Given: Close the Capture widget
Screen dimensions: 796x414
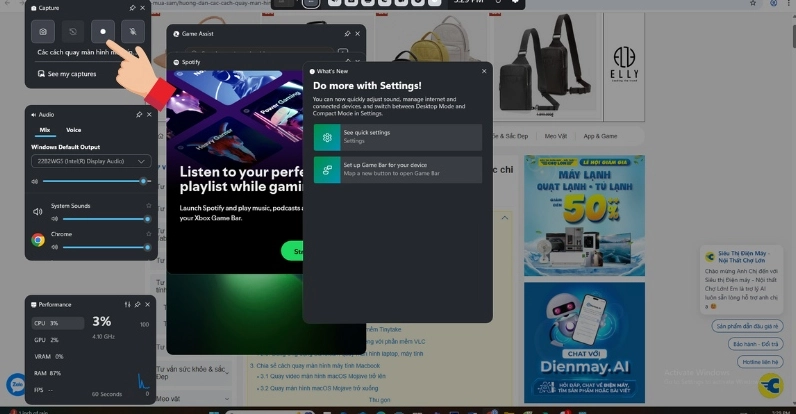Looking at the screenshot, I should click(x=143, y=8).
